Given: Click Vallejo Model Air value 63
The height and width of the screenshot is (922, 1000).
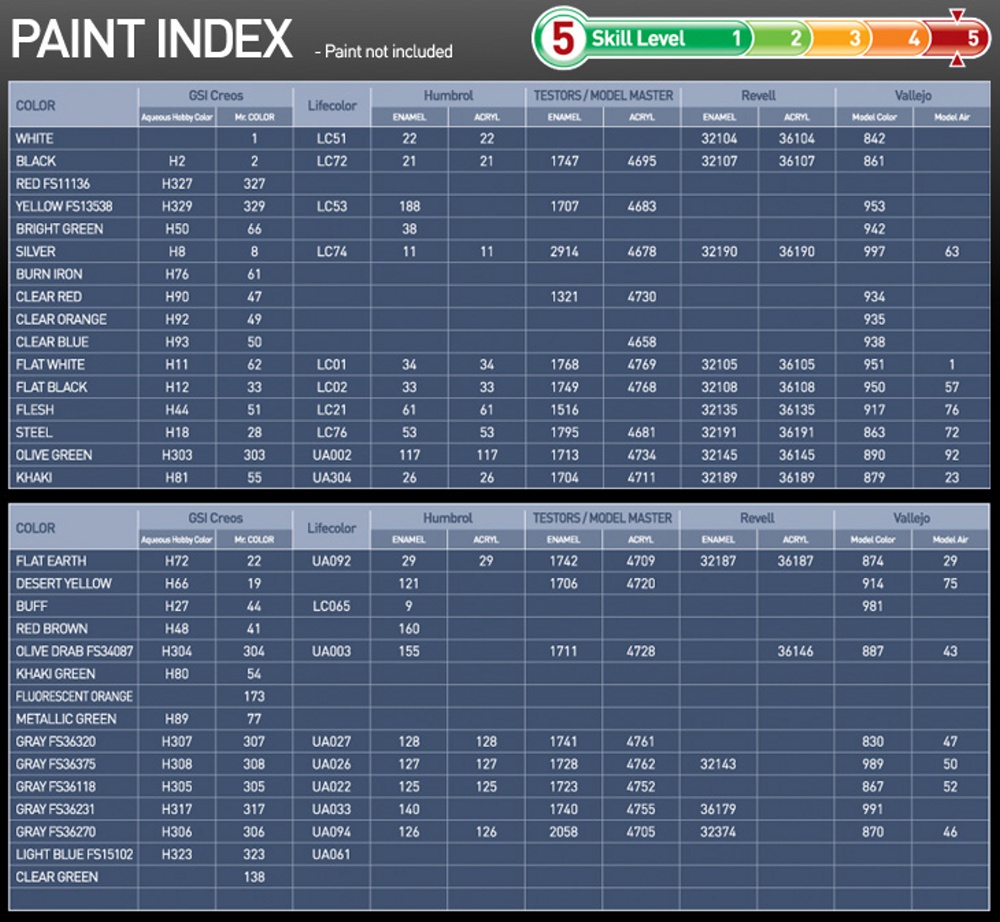Looking at the screenshot, I should 952,251.
